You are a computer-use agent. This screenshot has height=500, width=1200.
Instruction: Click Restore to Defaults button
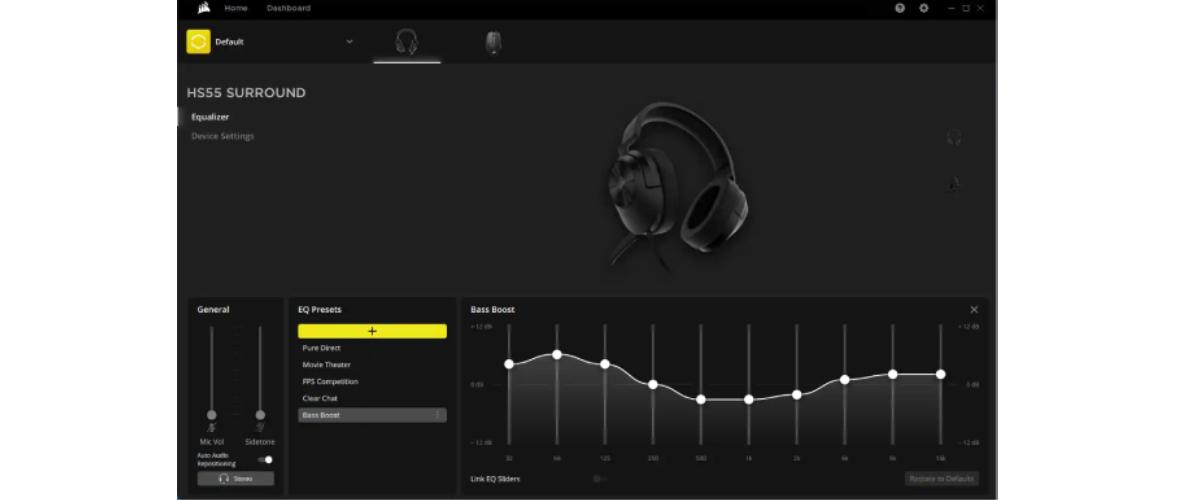942,479
